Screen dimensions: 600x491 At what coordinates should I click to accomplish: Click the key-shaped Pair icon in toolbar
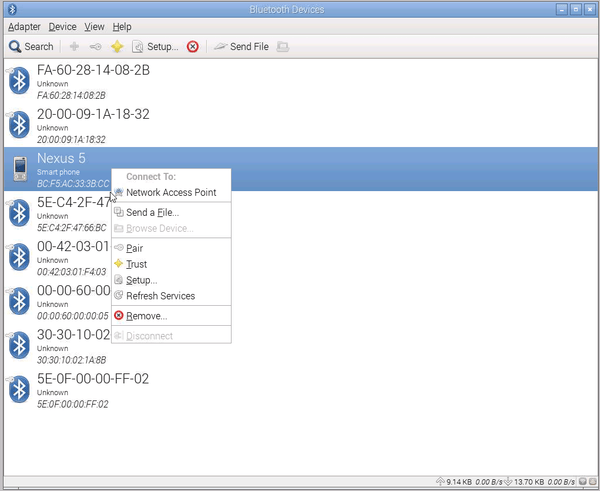95,46
